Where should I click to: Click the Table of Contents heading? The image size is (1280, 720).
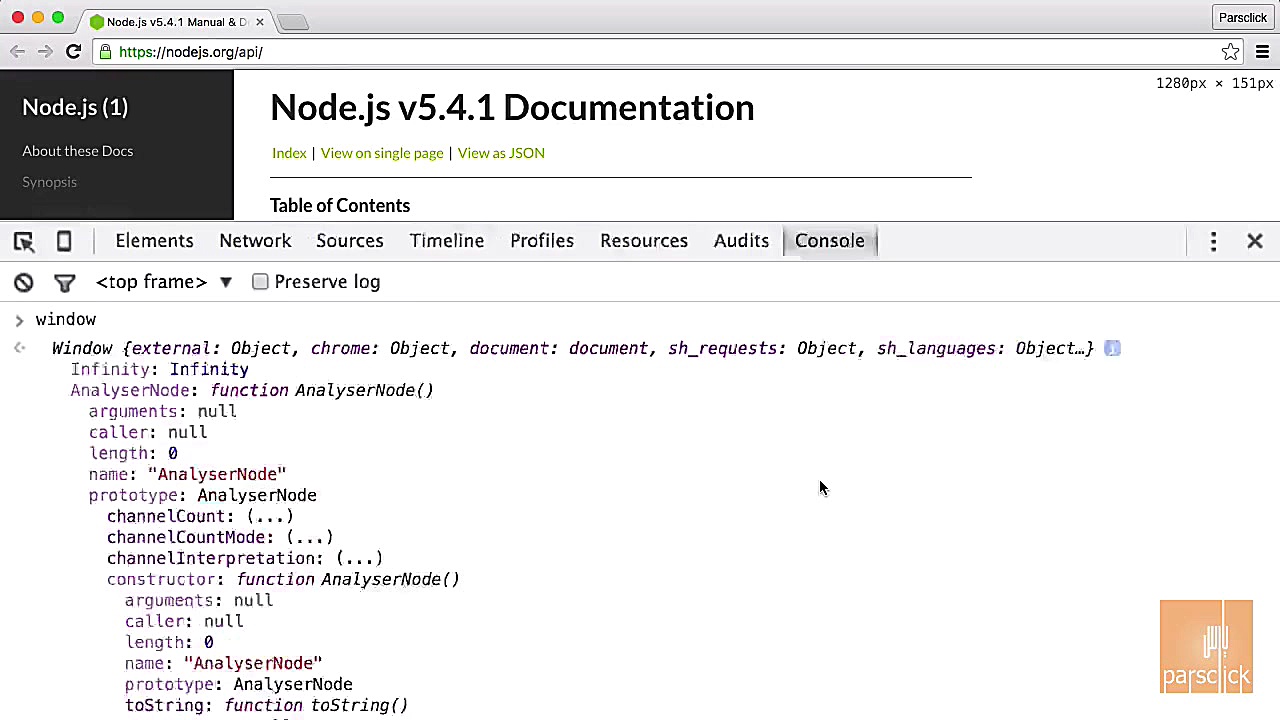[x=340, y=205]
